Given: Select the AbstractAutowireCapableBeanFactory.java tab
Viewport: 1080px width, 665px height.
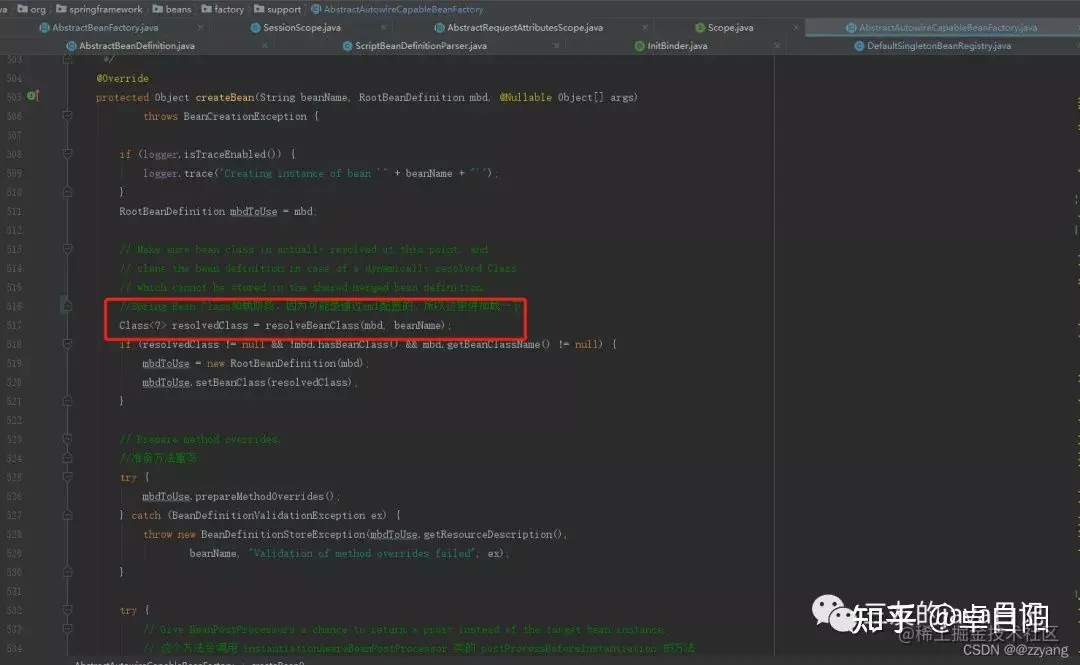Looking at the screenshot, I should (948, 28).
